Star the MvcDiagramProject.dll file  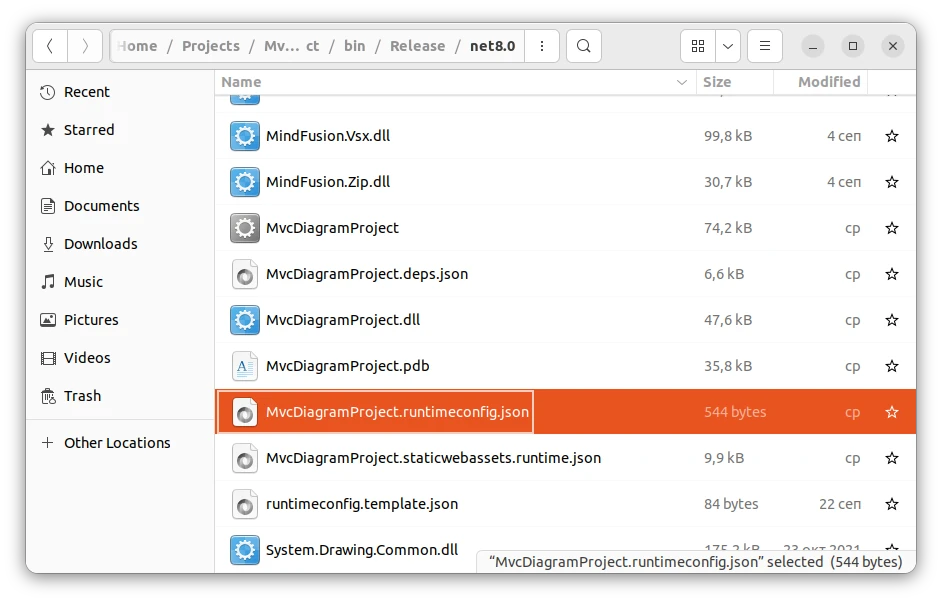(x=891, y=320)
